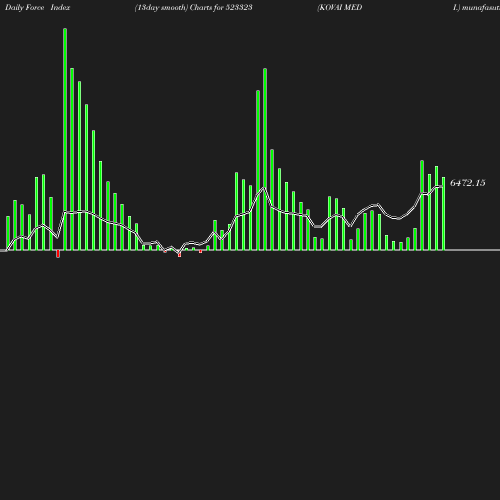Select the tallest green force index bar

65,139
